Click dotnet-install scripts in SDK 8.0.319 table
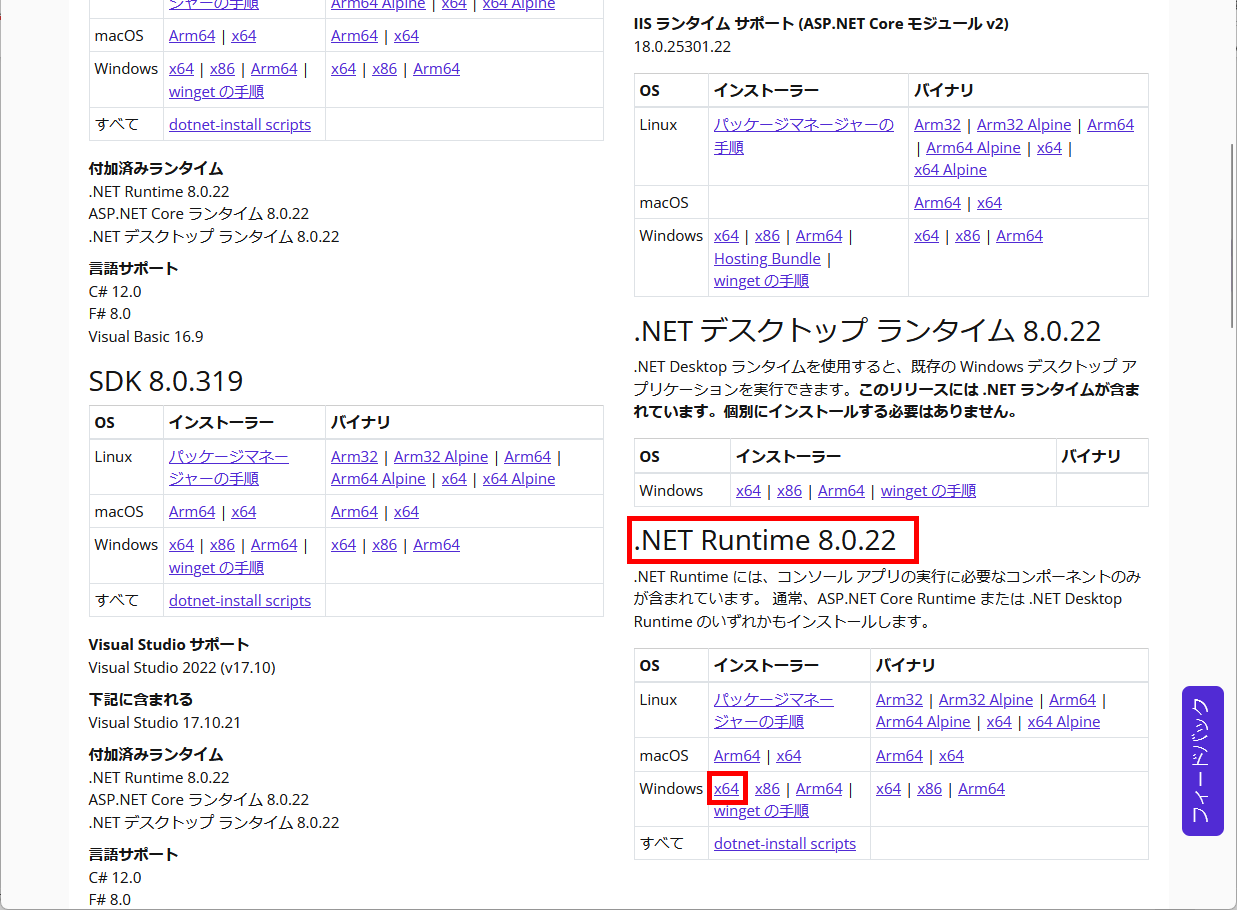 [240, 601]
